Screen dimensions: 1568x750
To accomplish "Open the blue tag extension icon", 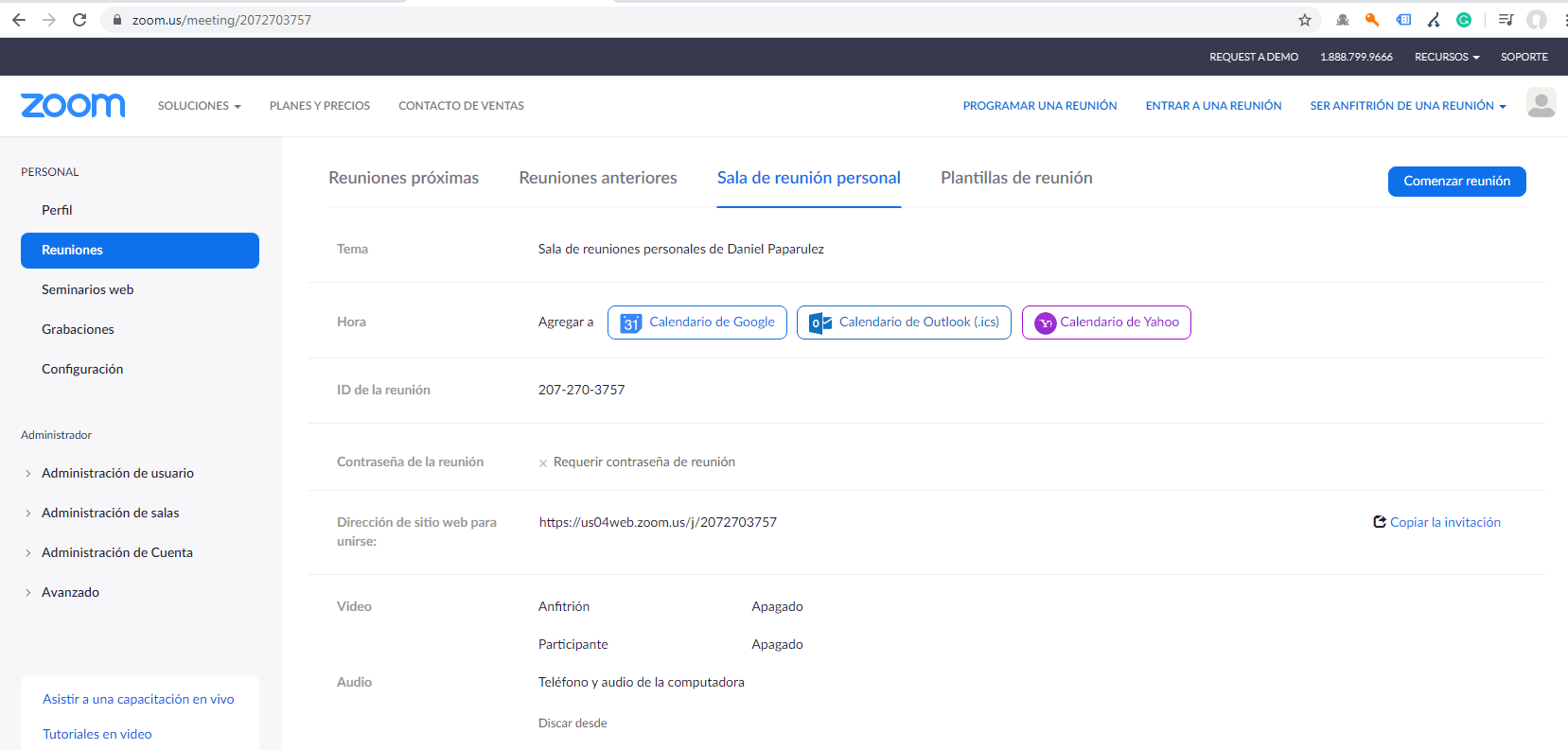I will [x=1403, y=20].
